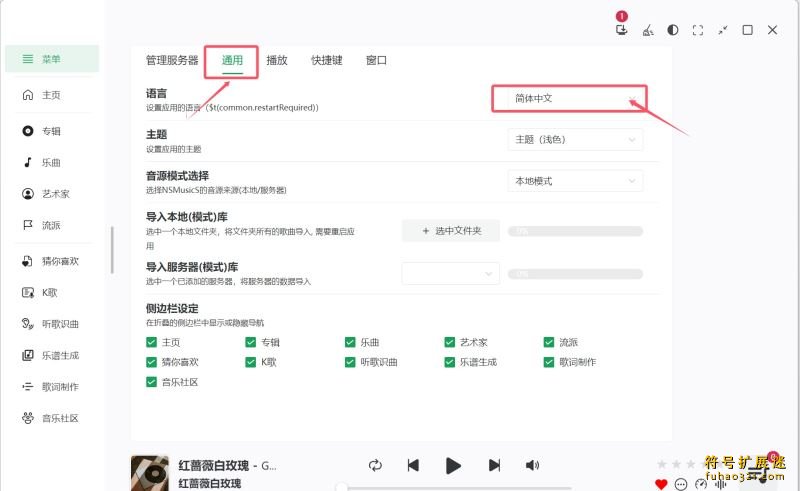The image size is (800, 491).
Task: Switch to the 播放 tab
Action: coord(277,60)
